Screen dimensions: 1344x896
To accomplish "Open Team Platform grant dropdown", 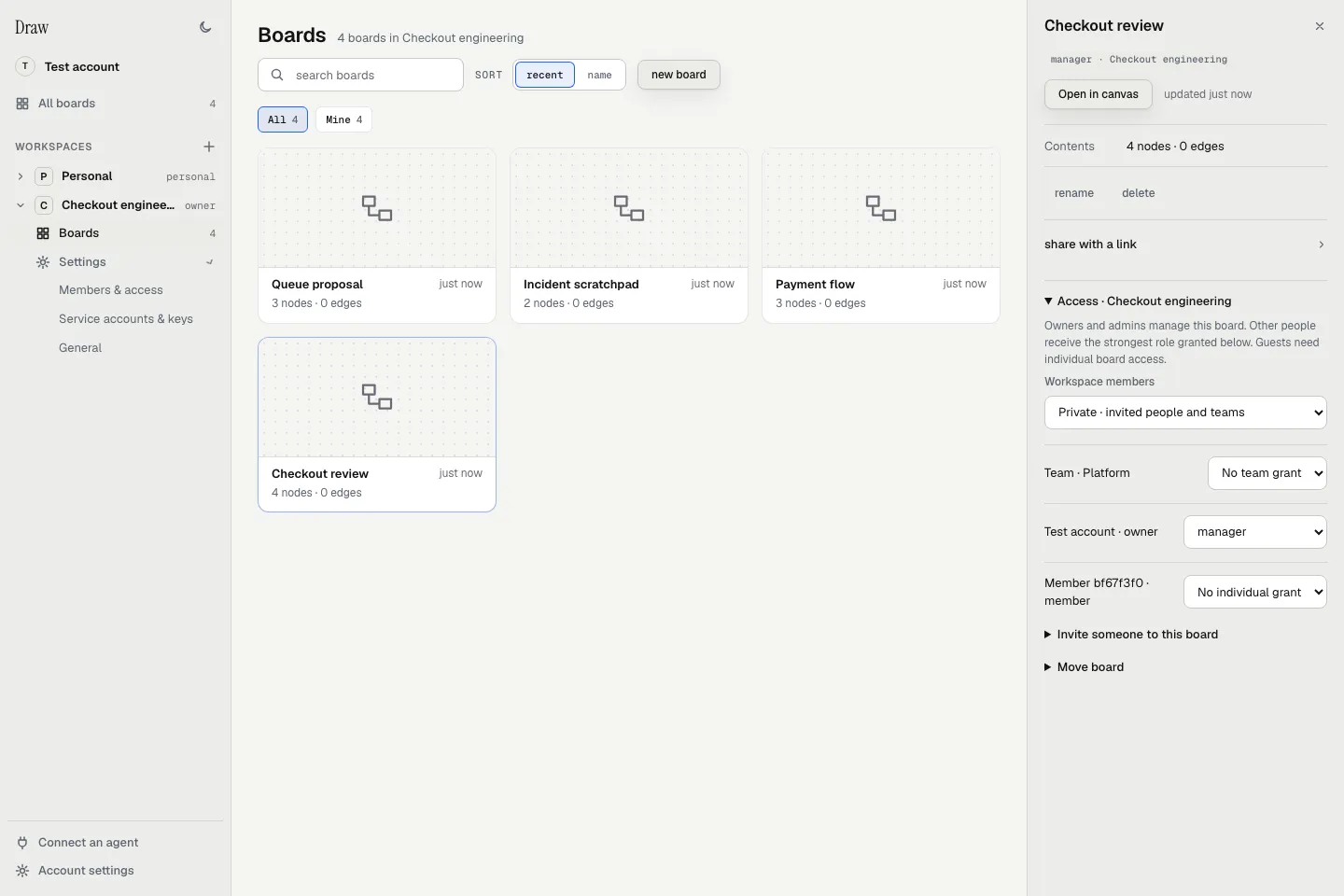I will pos(1267,473).
